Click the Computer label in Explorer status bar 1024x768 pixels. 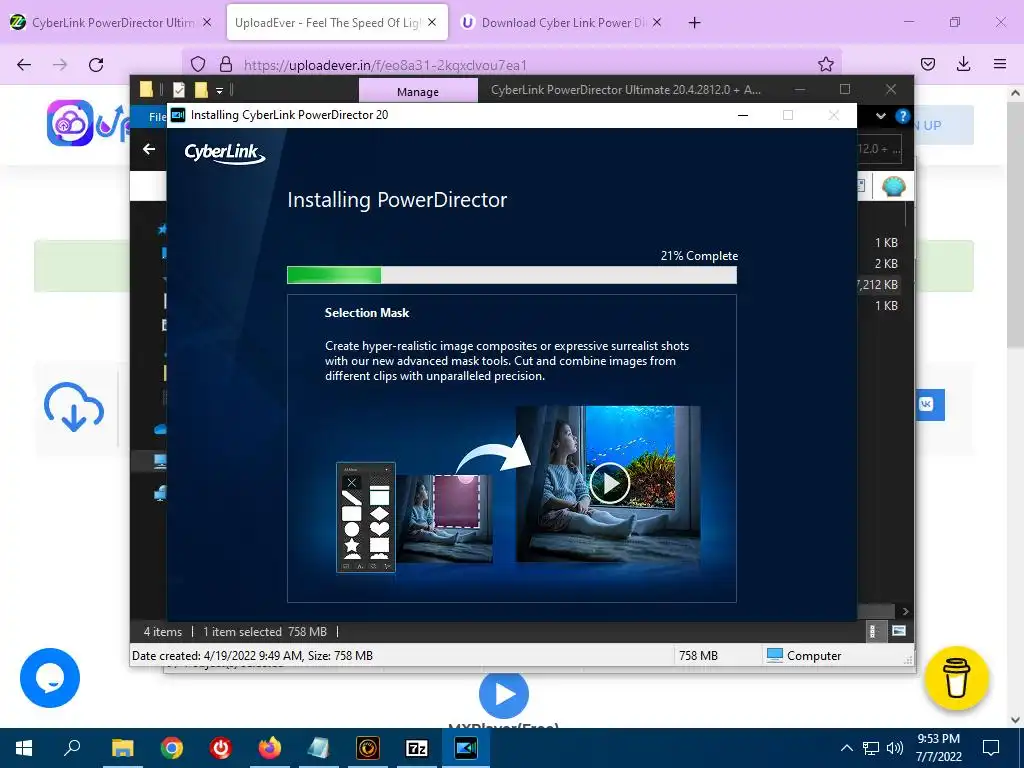(814, 656)
